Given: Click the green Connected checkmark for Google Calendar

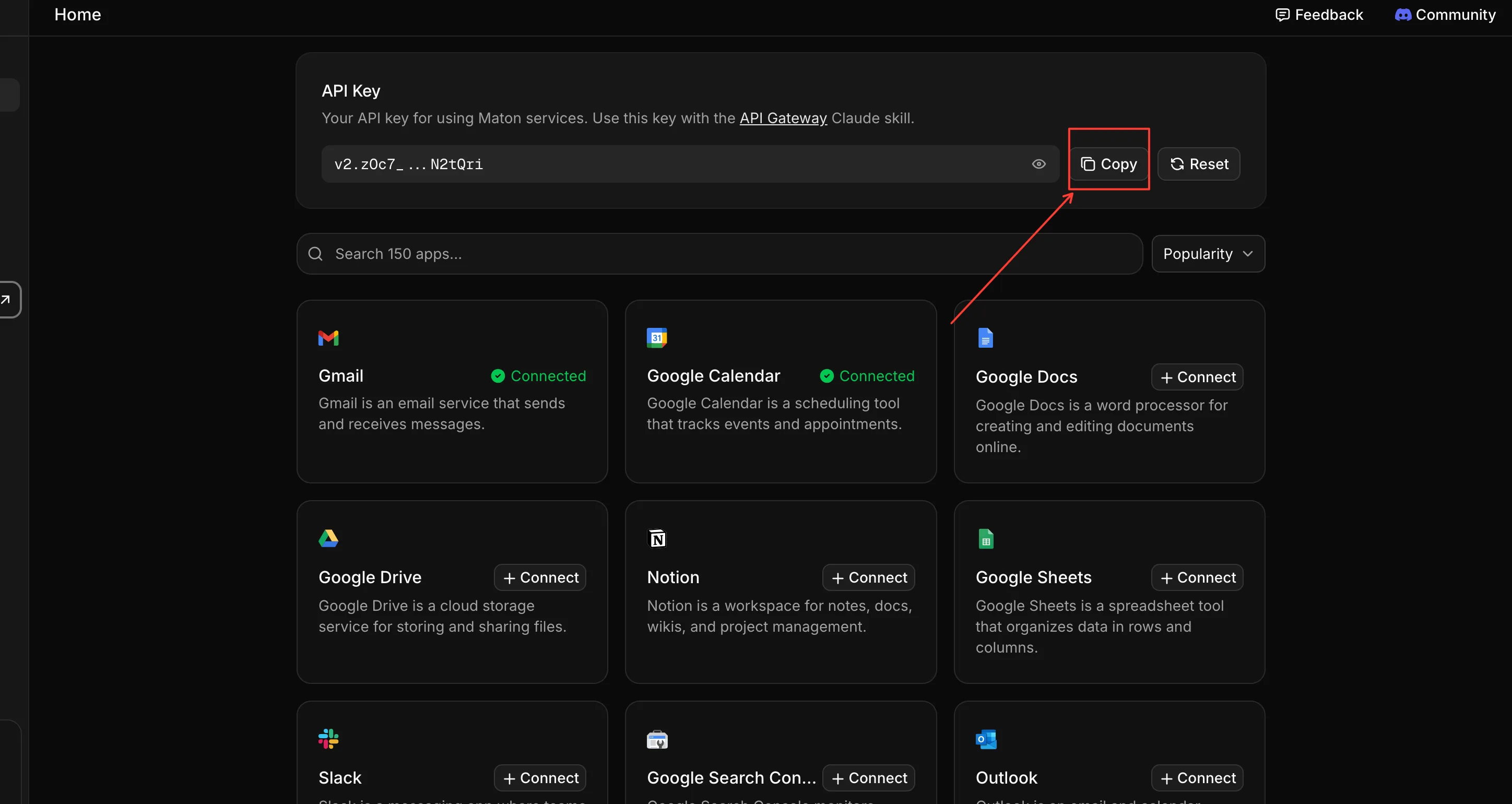Looking at the screenshot, I should (x=826, y=376).
